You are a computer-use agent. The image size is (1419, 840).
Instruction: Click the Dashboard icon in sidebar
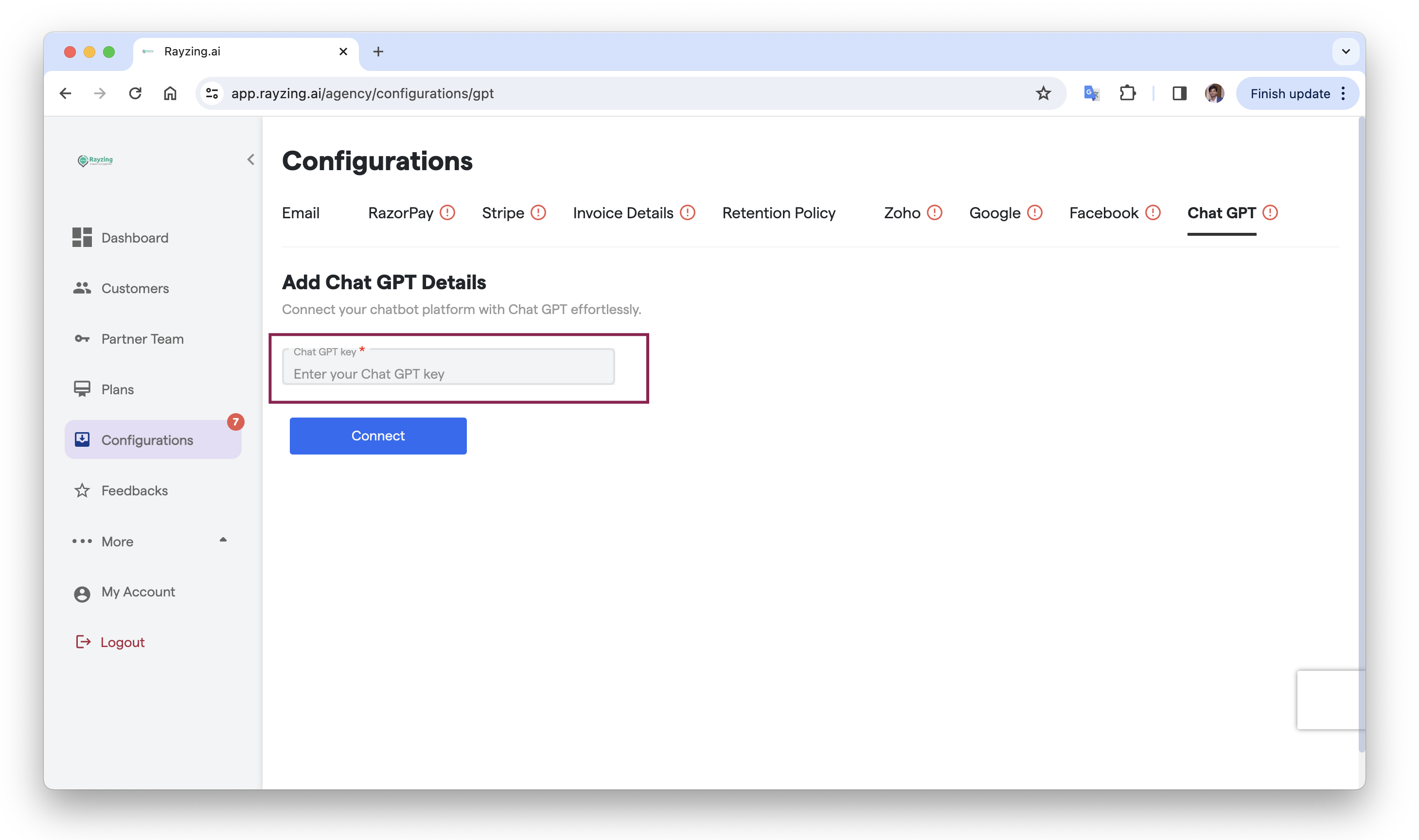[x=82, y=238]
